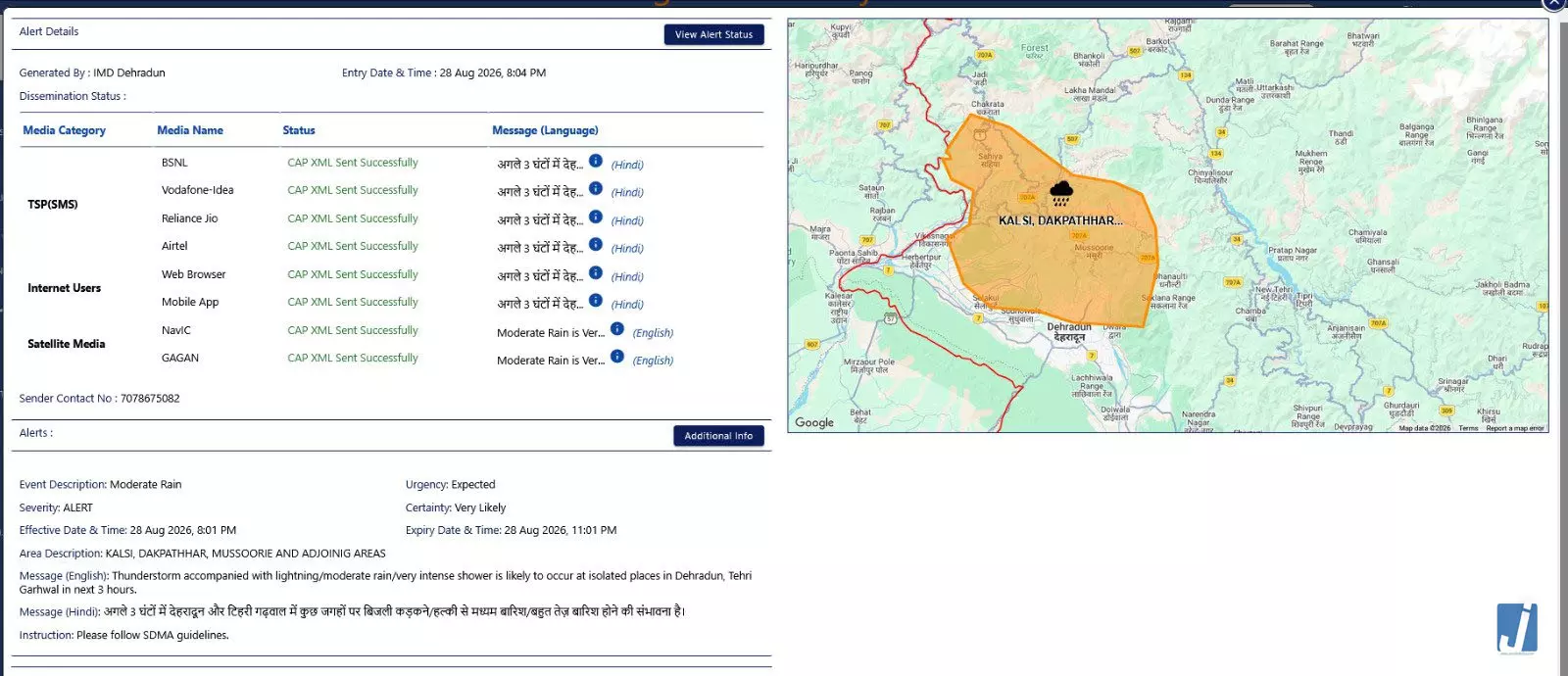Screen dimensions: 1568x676
Task: Click info icon in GAGAN message row
Action: [x=616, y=356]
